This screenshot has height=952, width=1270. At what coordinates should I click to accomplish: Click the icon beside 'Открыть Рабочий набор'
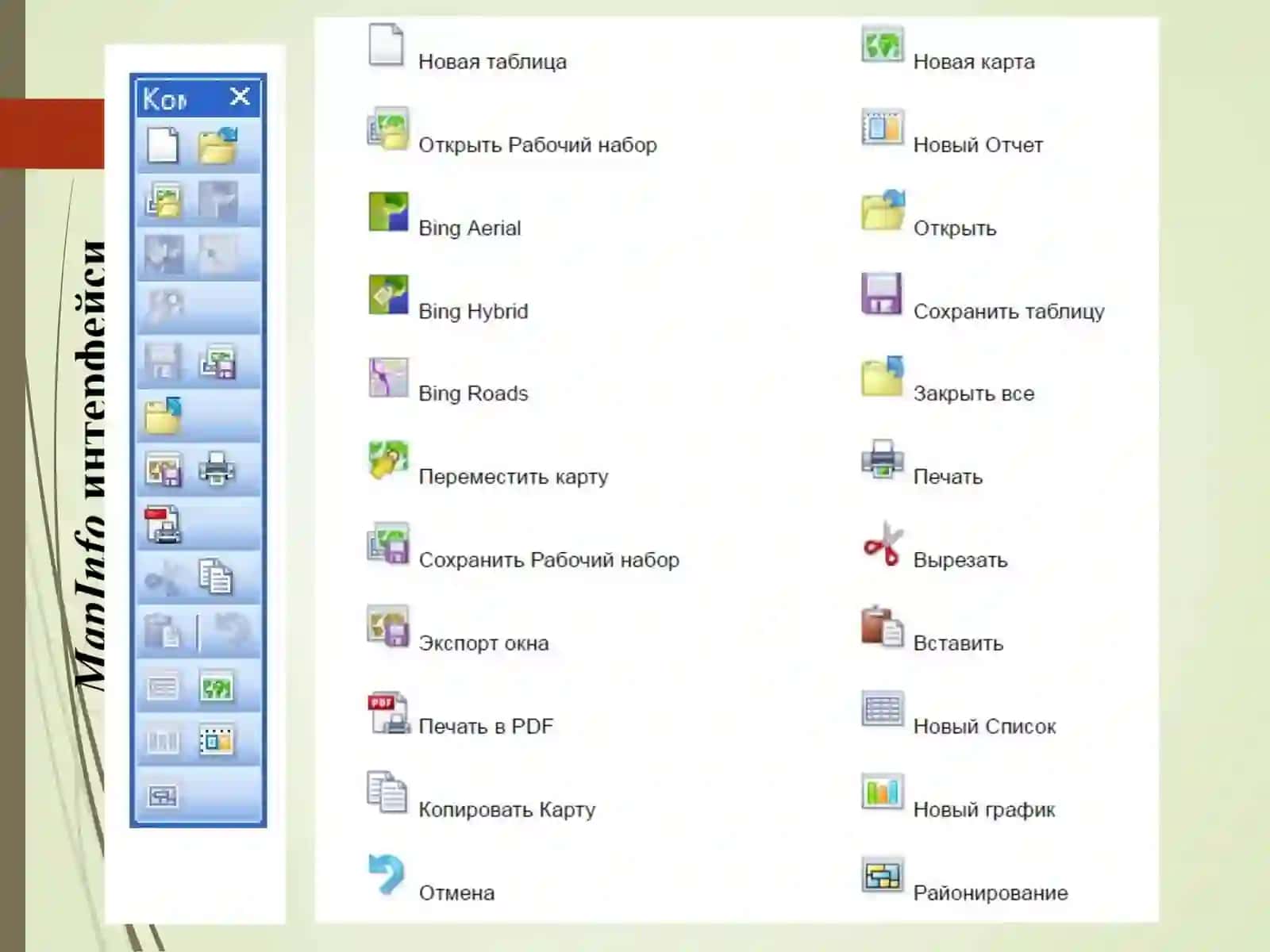click(x=387, y=128)
